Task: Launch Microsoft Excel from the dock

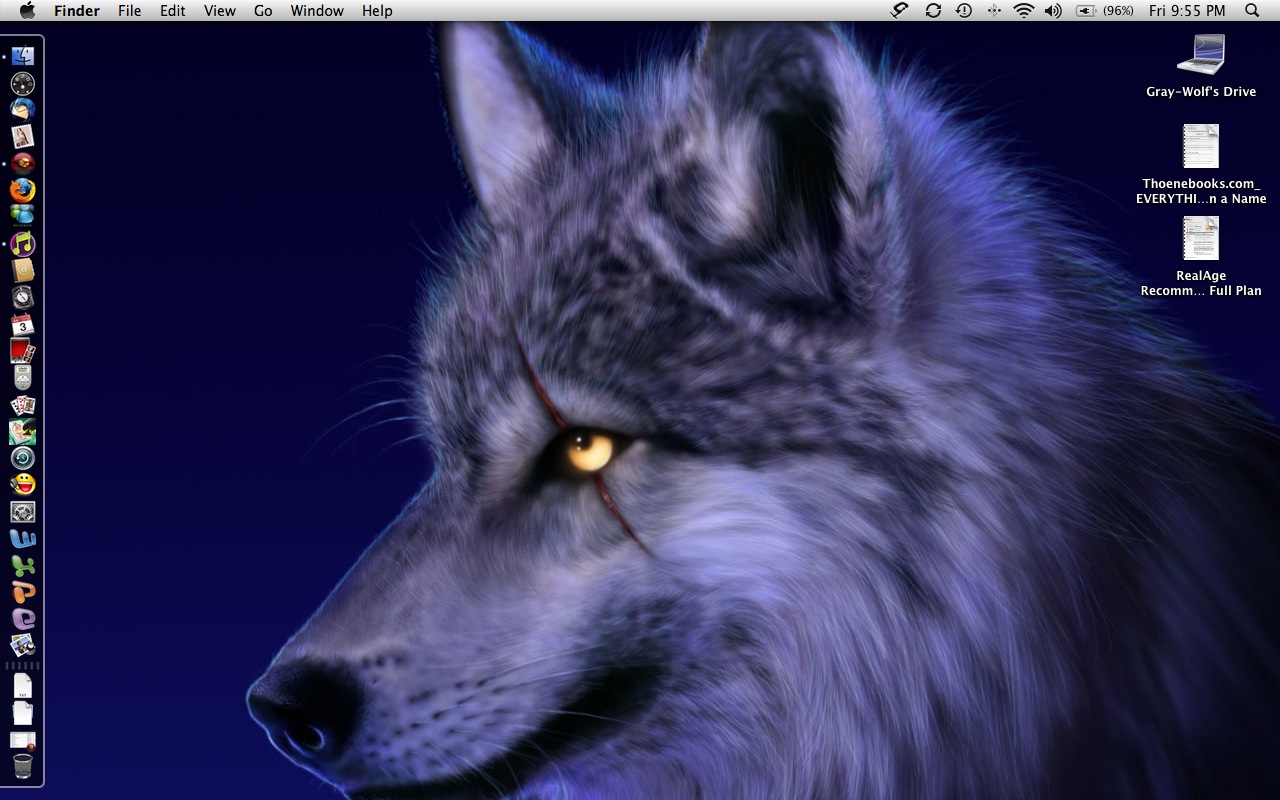Action: coord(23,566)
